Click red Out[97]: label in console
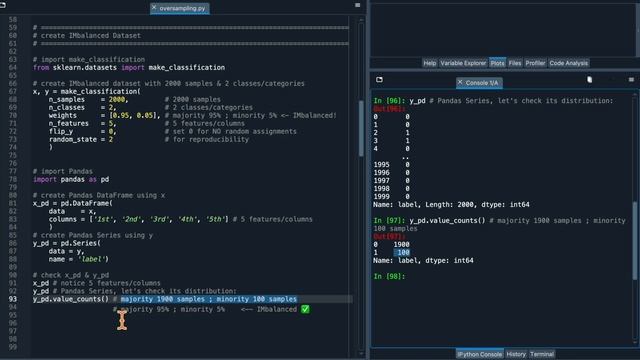This screenshot has height=360, width=640. [x=389, y=237]
